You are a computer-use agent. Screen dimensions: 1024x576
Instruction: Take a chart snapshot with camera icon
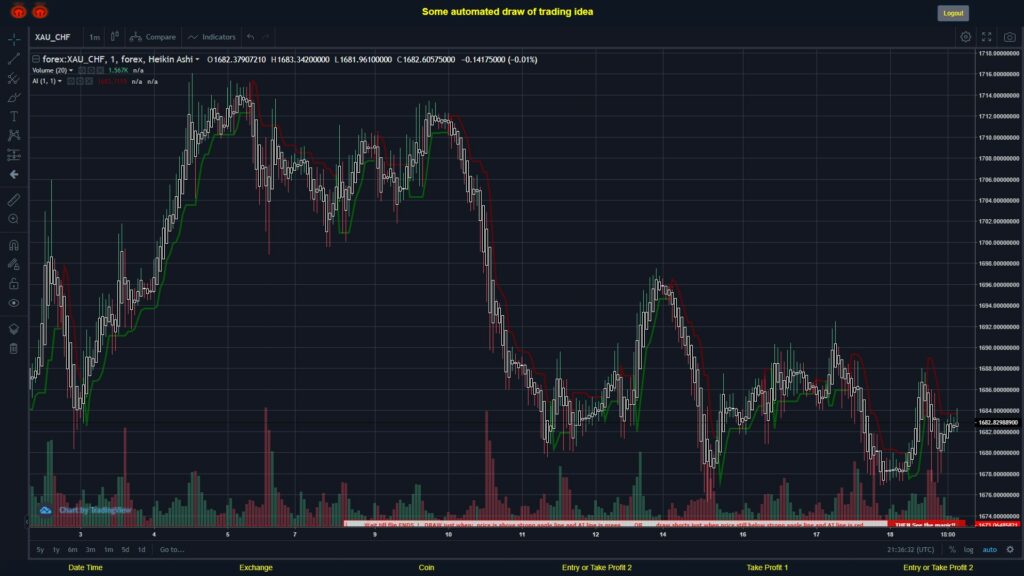pos(1010,37)
